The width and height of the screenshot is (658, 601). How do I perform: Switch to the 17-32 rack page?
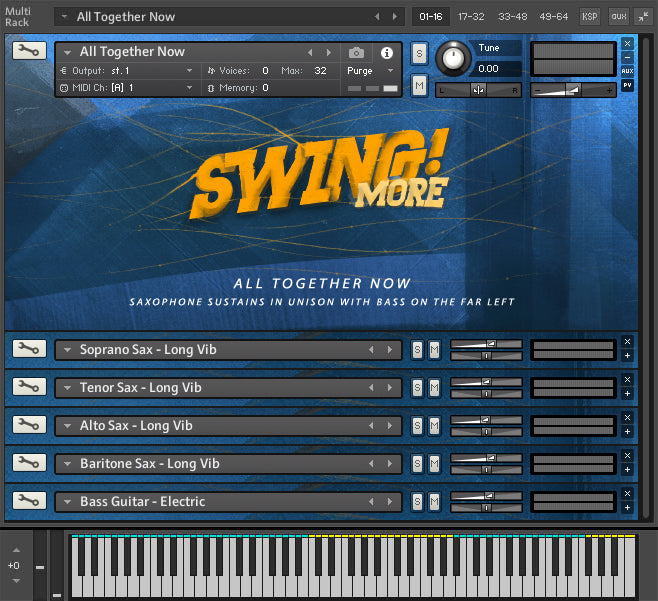click(471, 16)
